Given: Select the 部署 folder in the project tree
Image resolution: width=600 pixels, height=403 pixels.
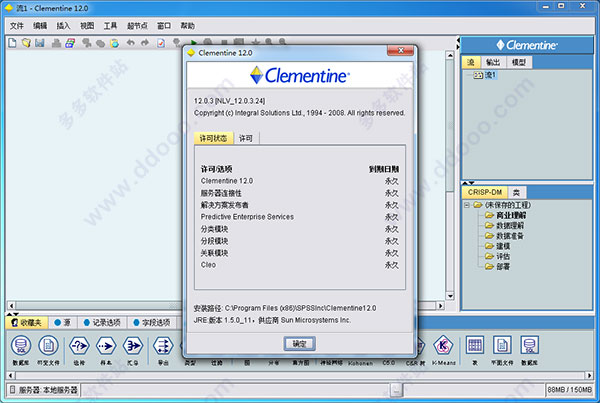Looking at the screenshot, I should [498, 266].
